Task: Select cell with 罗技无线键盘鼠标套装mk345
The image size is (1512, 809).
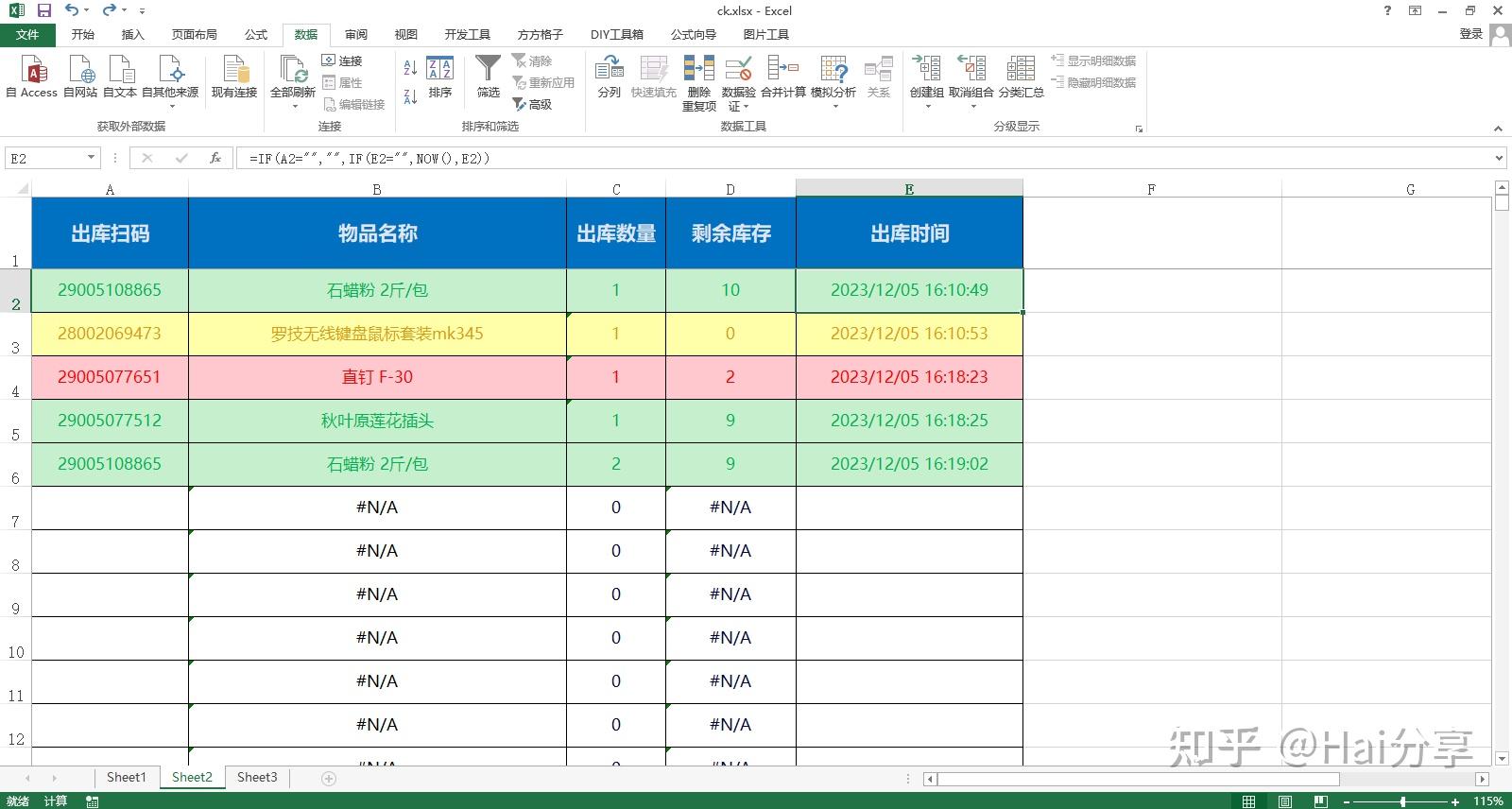Action: (x=377, y=334)
